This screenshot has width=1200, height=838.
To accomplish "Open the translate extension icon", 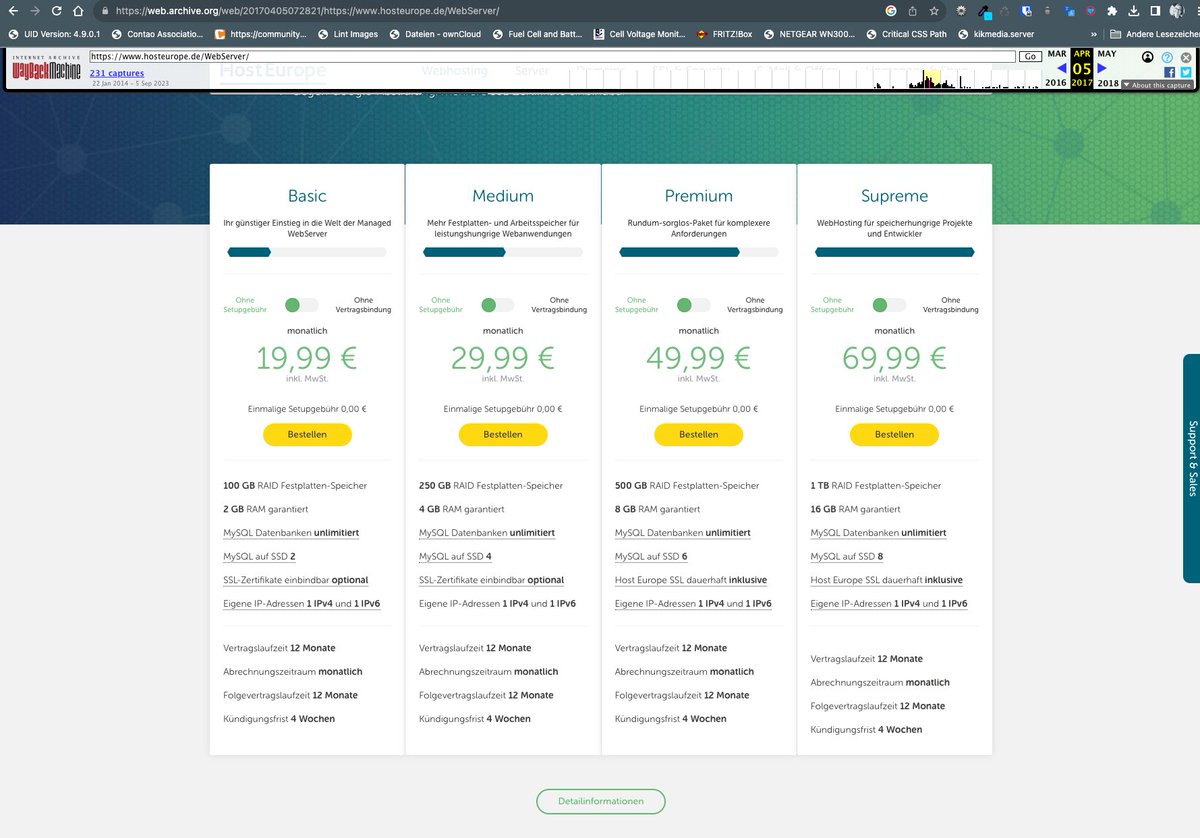I will [x=1069, y=11].
